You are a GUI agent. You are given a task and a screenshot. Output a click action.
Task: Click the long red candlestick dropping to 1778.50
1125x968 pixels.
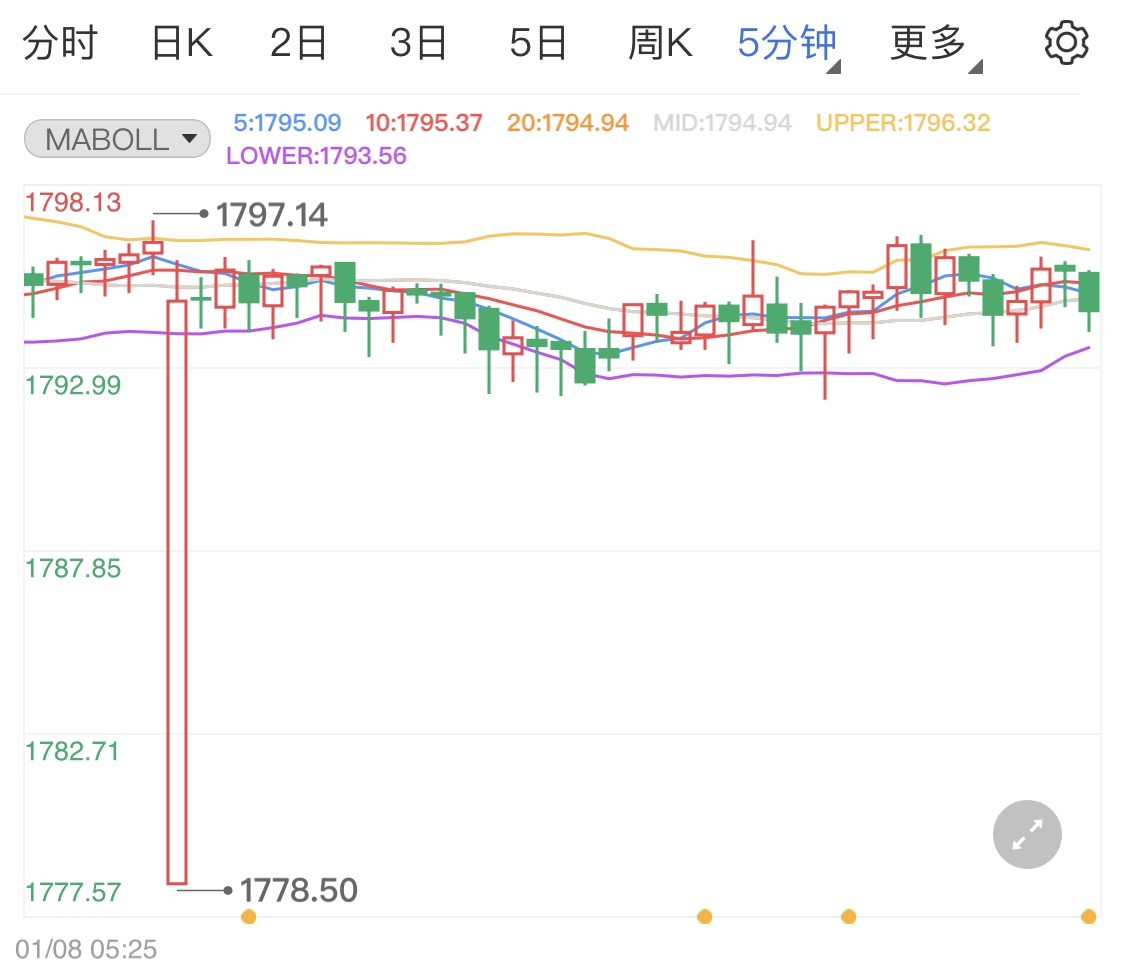point(177,592)
